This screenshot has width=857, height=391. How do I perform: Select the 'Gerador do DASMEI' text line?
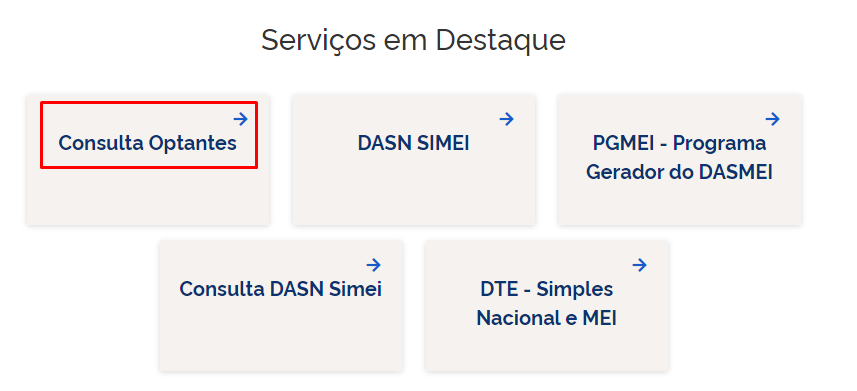(679, 173)
